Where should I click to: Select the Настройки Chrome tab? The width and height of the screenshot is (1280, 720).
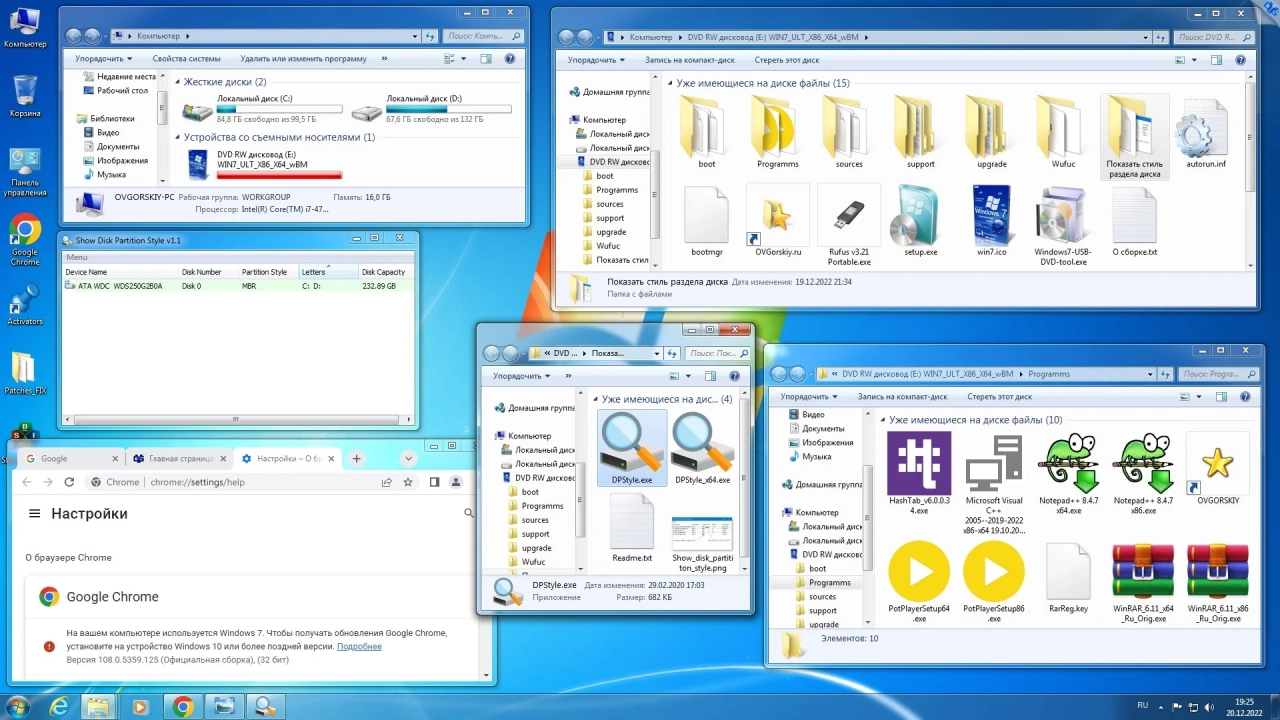[289, 459]
